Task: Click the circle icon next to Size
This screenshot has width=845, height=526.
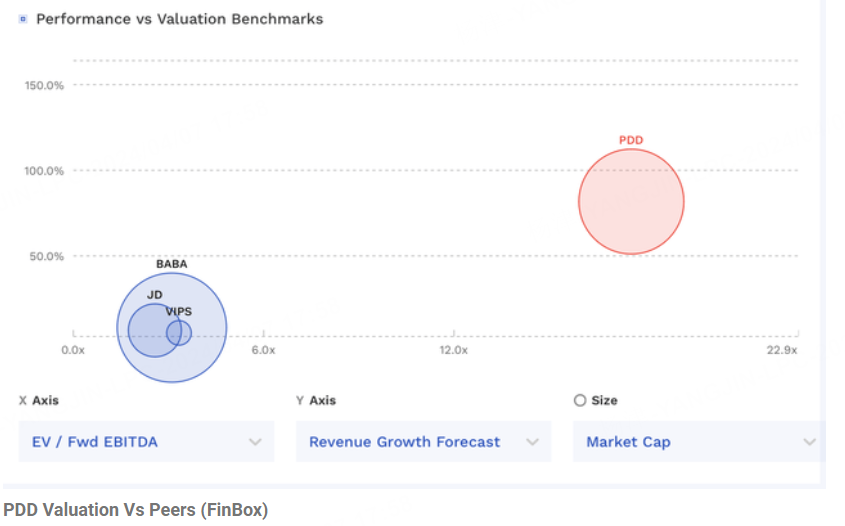Action: coord(580,400)
